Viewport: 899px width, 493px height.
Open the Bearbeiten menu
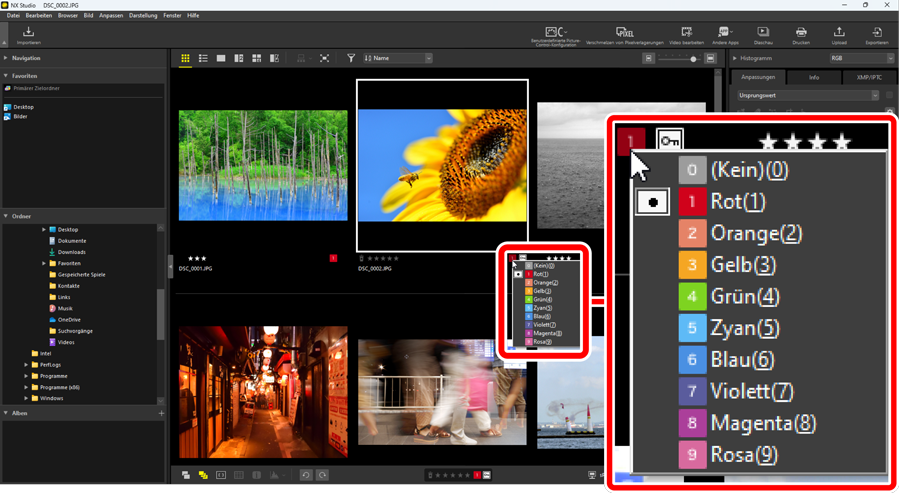click(x=39, y=16)
